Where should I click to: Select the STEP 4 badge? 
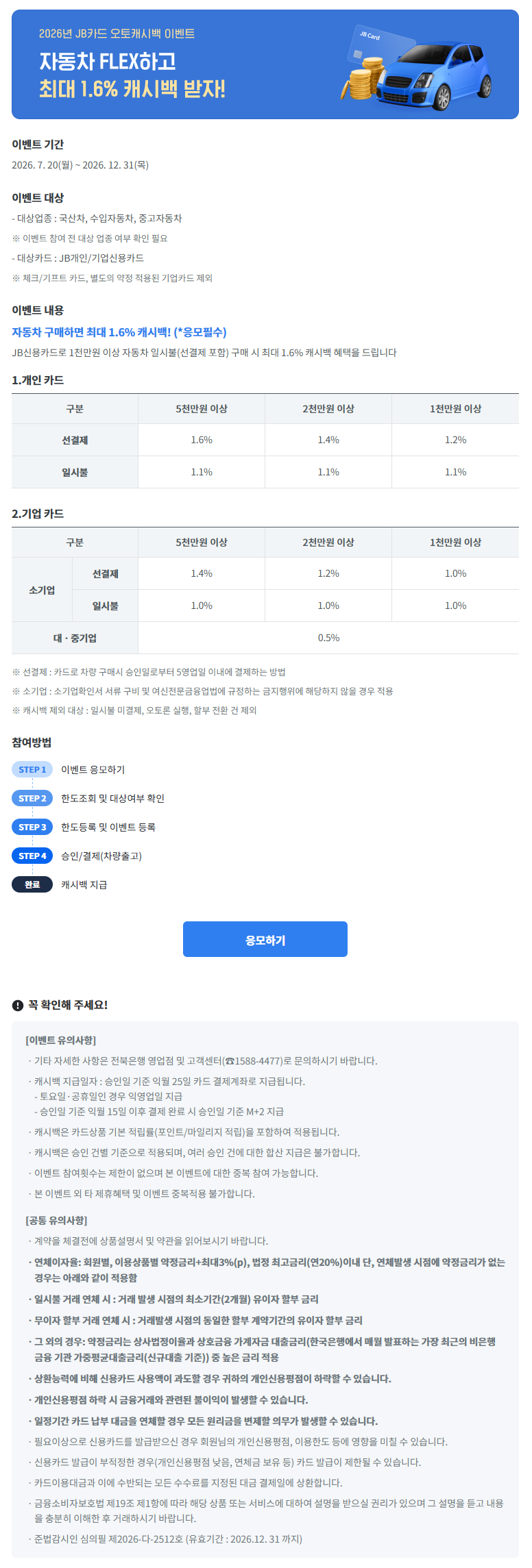[32, 856]
